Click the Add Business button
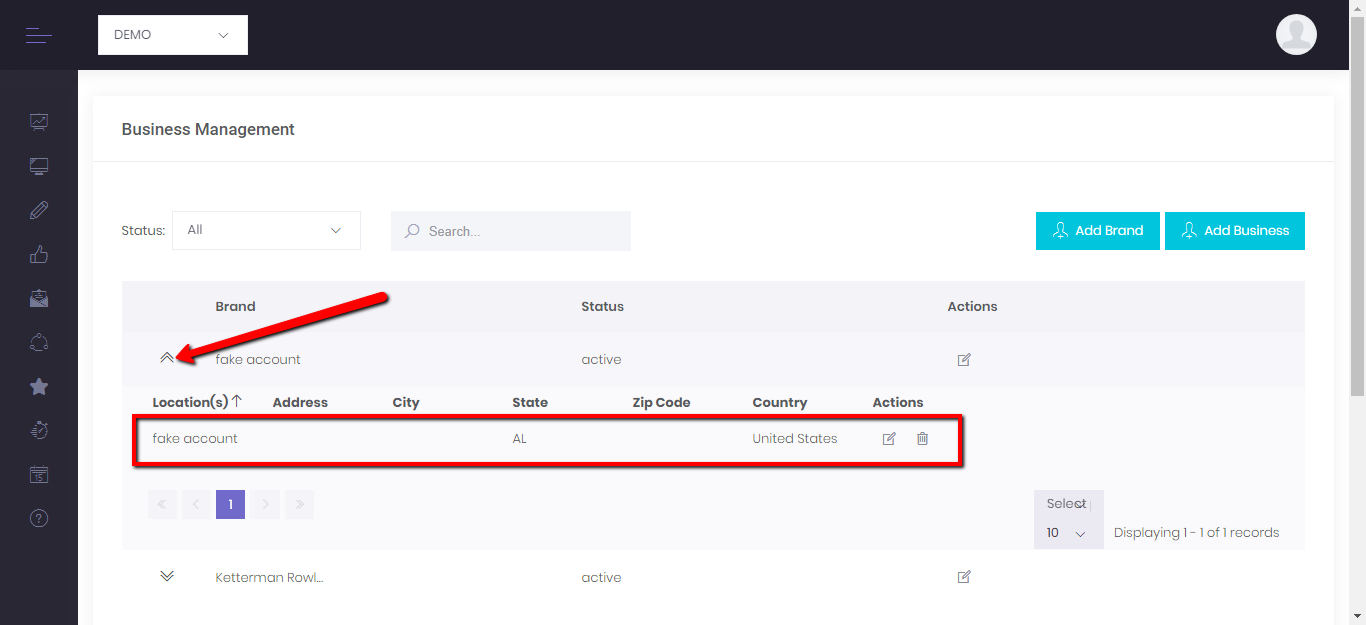 1234,230
